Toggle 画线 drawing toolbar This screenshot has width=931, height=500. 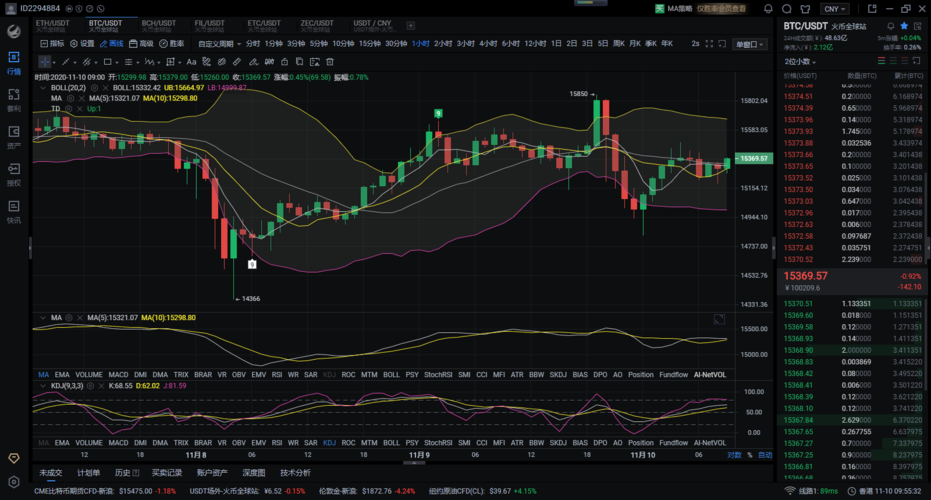point(111,44)
